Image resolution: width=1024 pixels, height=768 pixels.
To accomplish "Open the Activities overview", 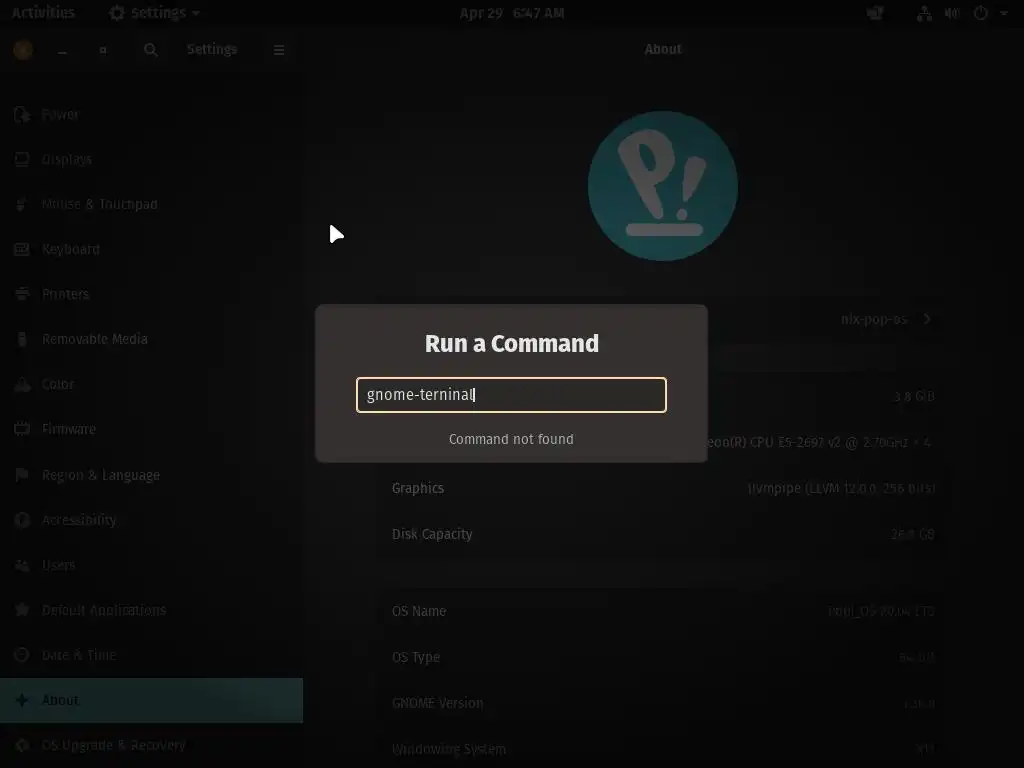I will tap(43, 12).
